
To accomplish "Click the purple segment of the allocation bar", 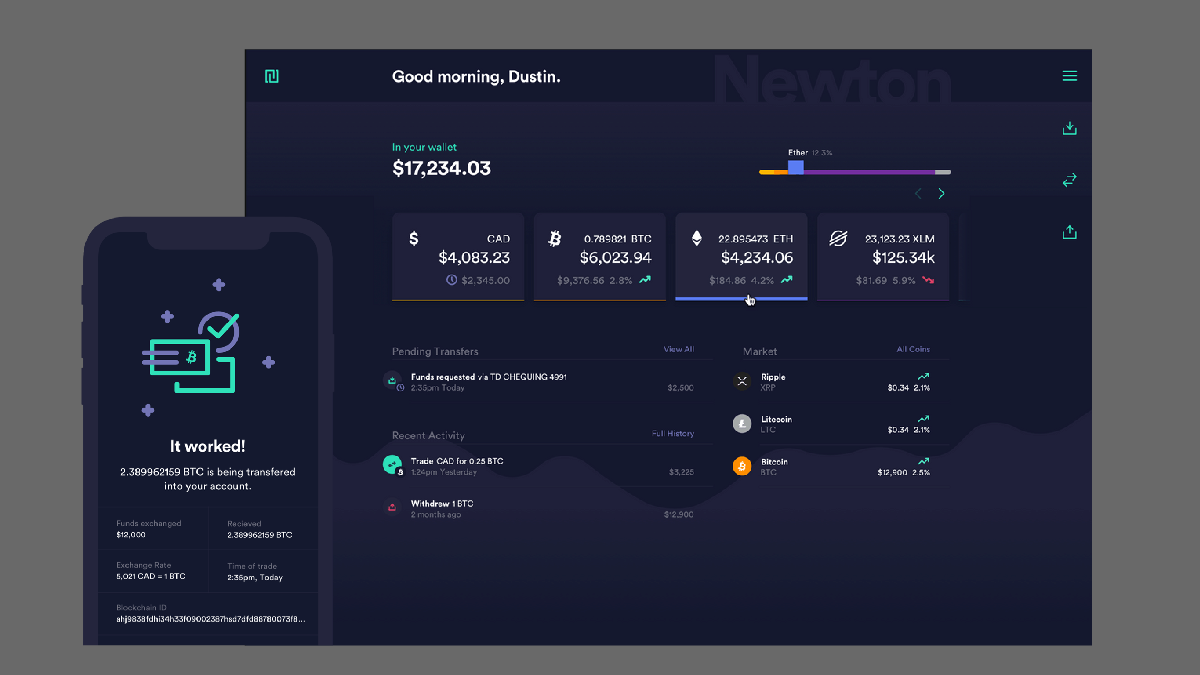I will (x=868, y=172).
